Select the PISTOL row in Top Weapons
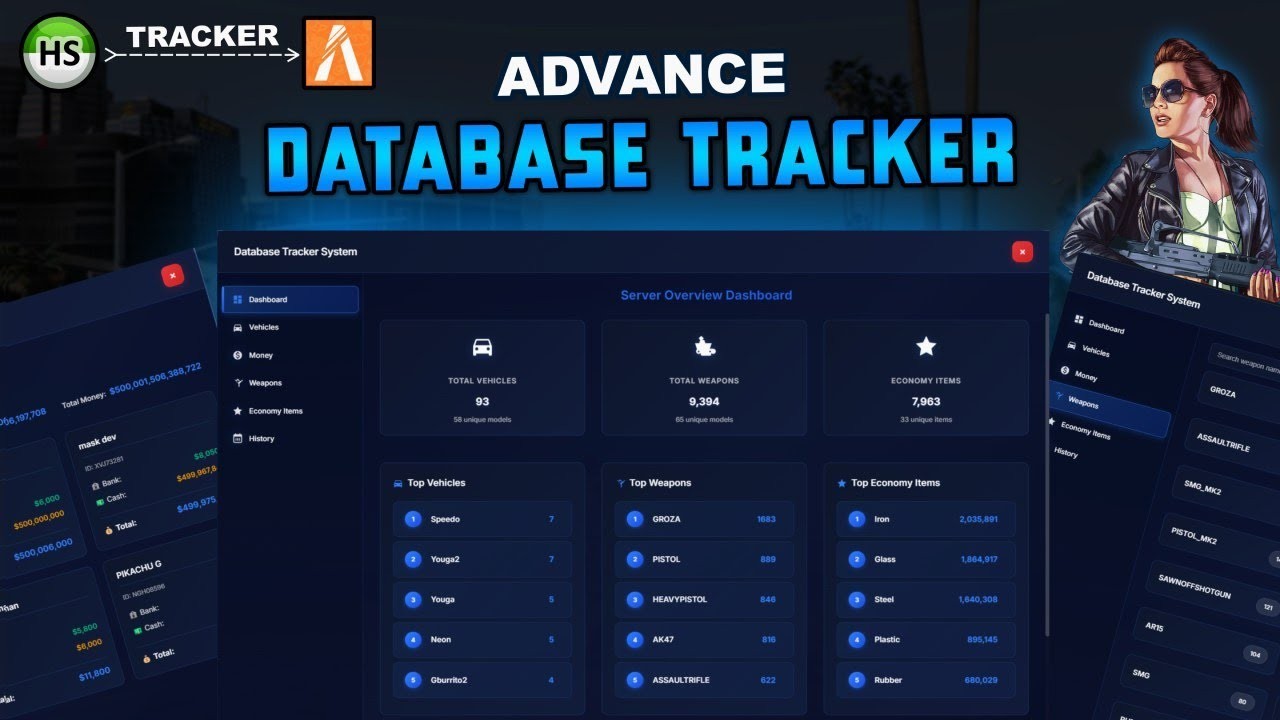Image resolution: width=1280 pixels, height=720 pixels. pos(705,559)
